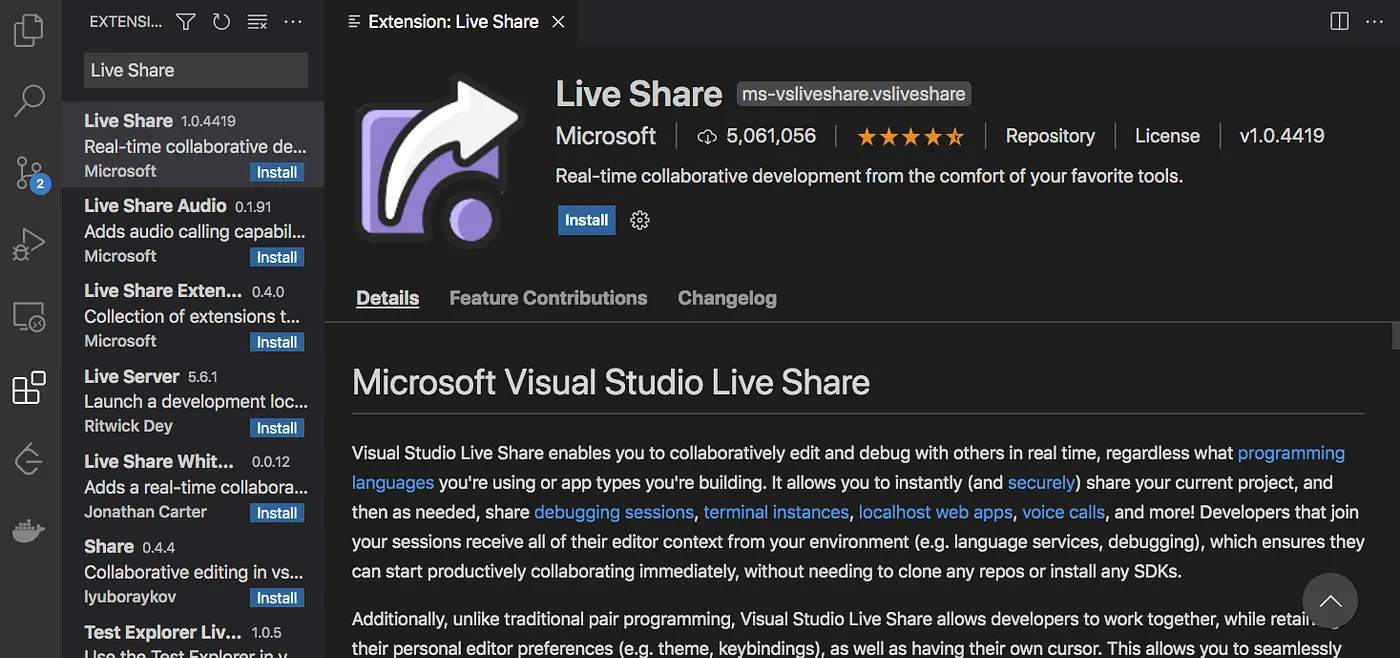Click the Live Share extensions search field
The height and width of the screenshot is (658, 1400).
[195, 70]
